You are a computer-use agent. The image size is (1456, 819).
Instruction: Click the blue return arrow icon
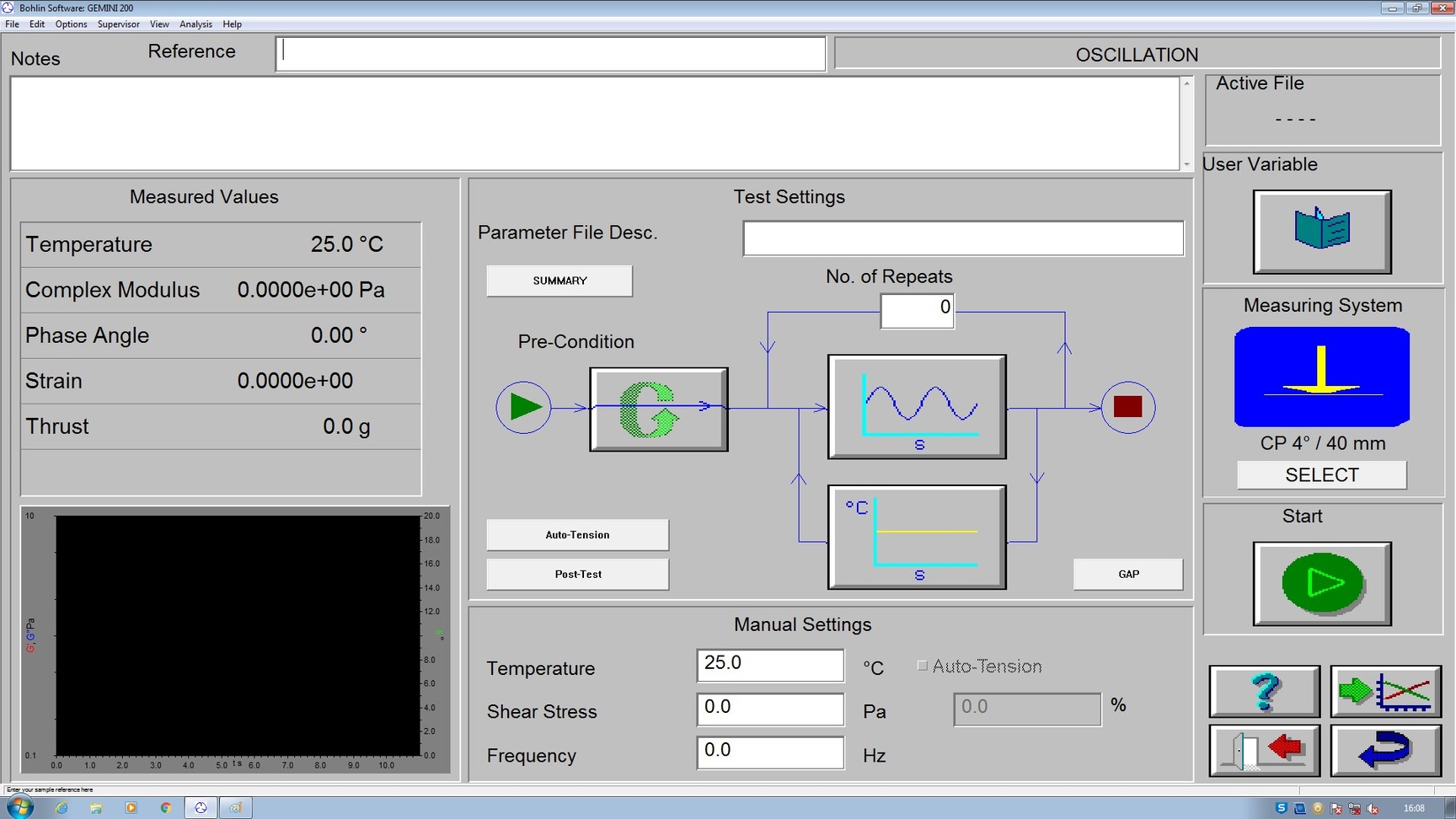pos(1385,751)
